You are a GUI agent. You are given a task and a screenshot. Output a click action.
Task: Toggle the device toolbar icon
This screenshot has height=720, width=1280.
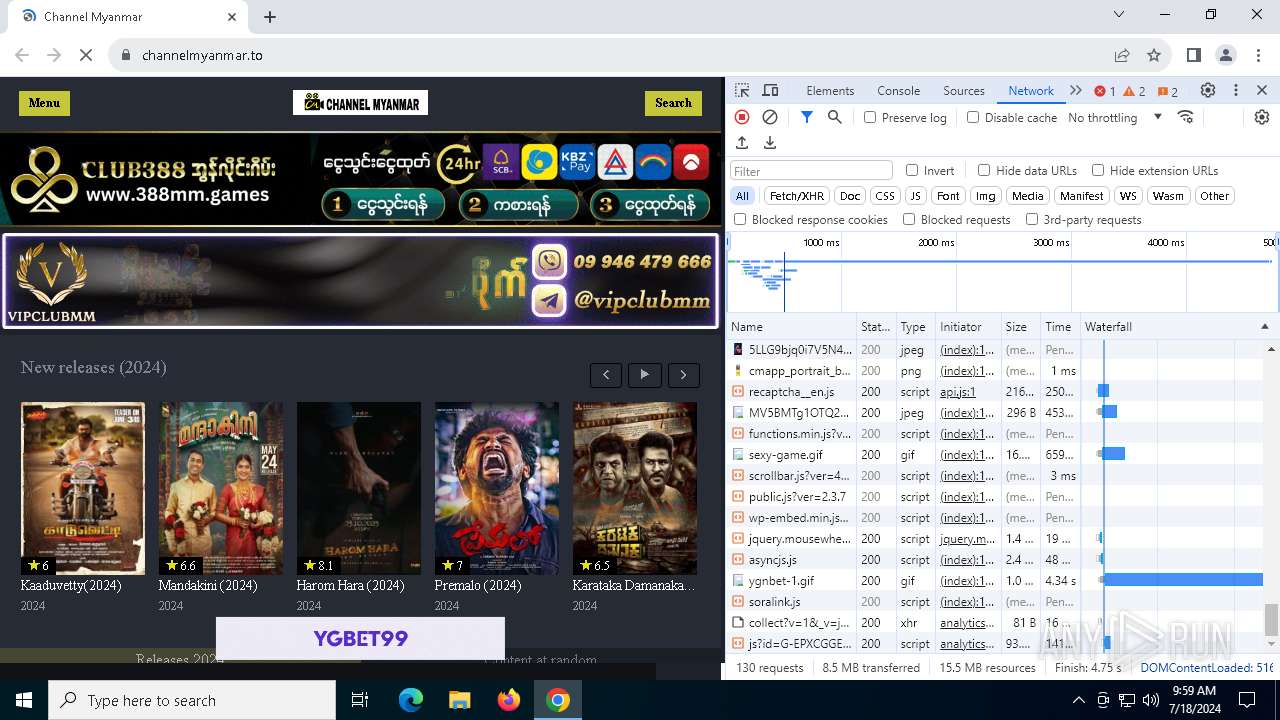coord(770,90)
